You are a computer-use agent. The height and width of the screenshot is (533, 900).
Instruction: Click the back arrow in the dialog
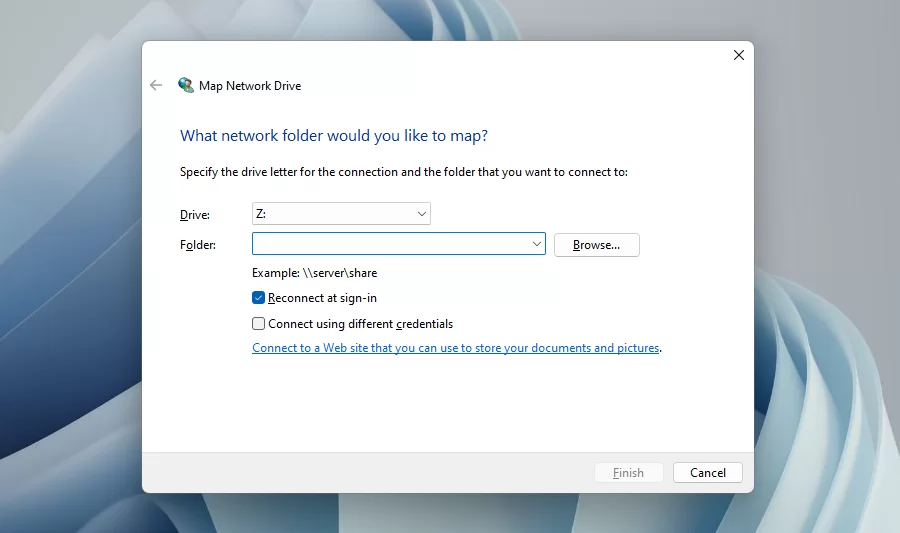[x=156, y=85]
